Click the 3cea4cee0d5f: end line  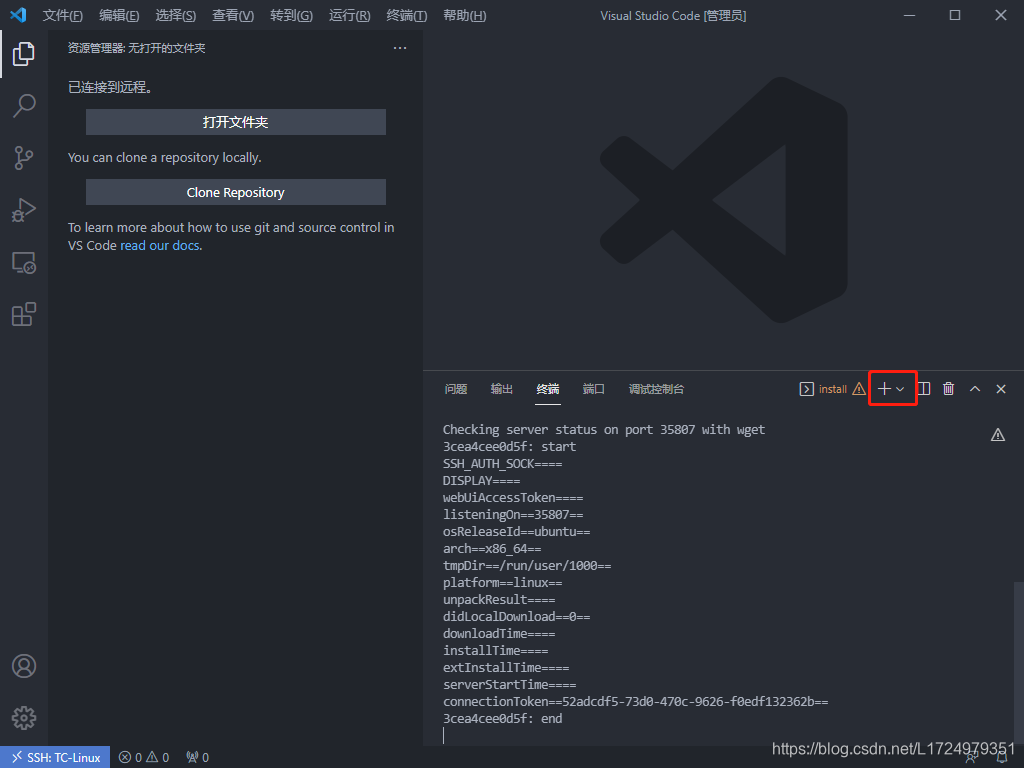[503, 719]
